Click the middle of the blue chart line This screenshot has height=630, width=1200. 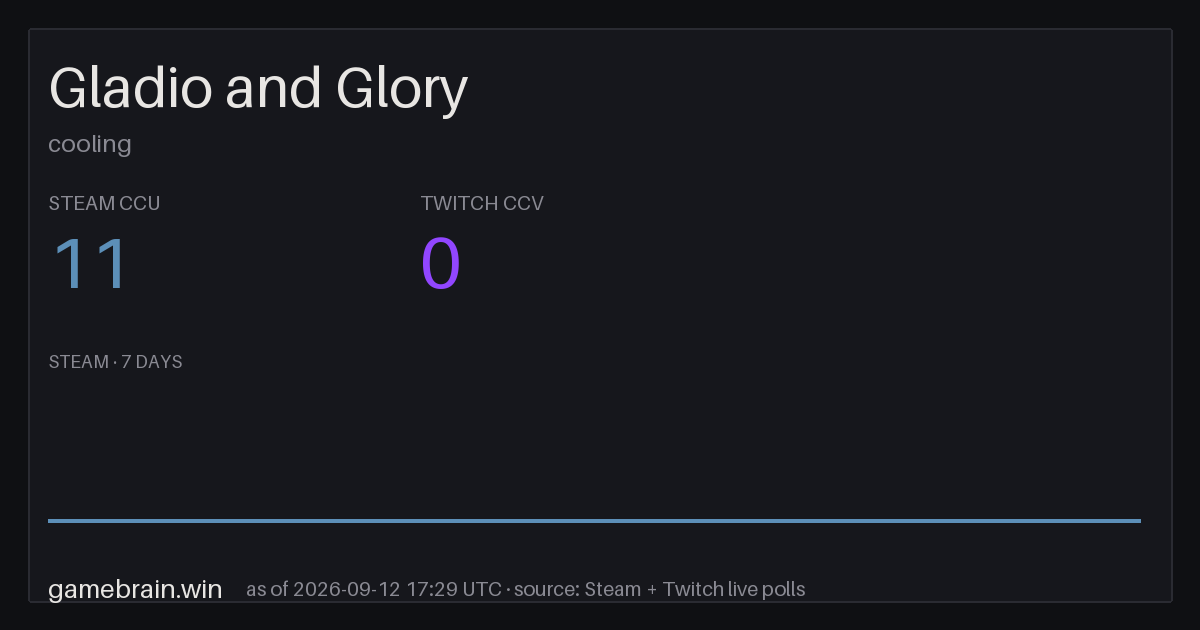[x=594, y=520]
